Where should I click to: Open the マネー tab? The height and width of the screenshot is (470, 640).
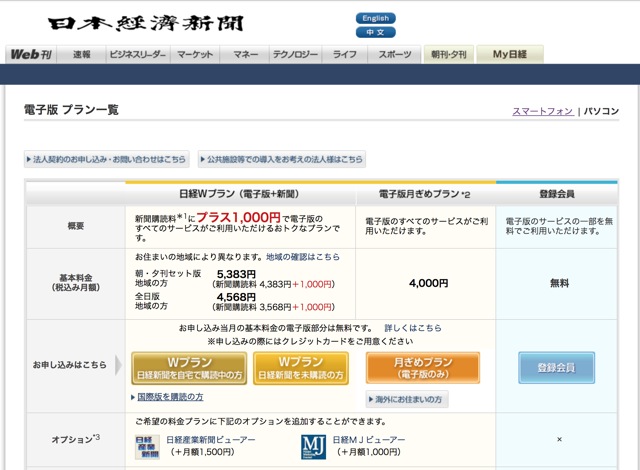[x=245, y=54]
